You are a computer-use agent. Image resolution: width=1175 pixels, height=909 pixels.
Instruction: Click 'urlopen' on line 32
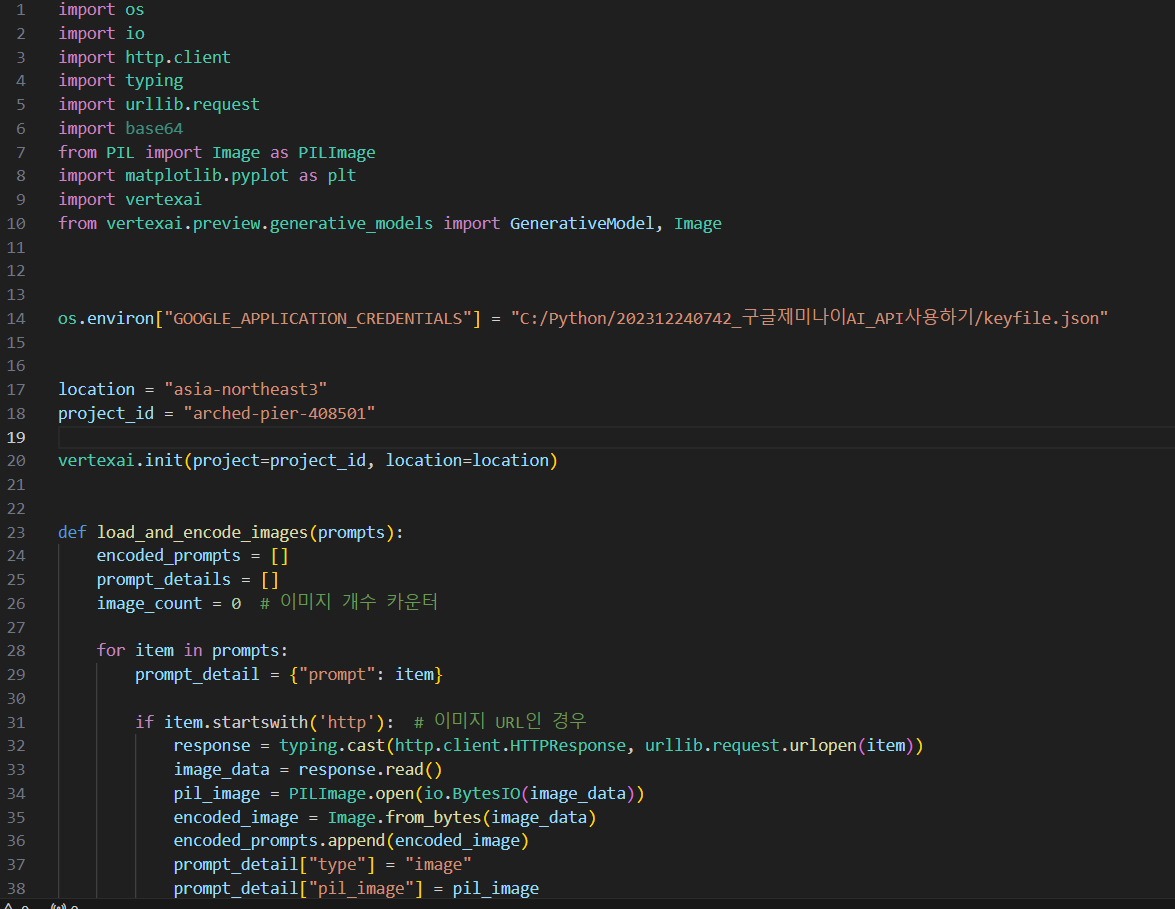click(x=823, y=746)
